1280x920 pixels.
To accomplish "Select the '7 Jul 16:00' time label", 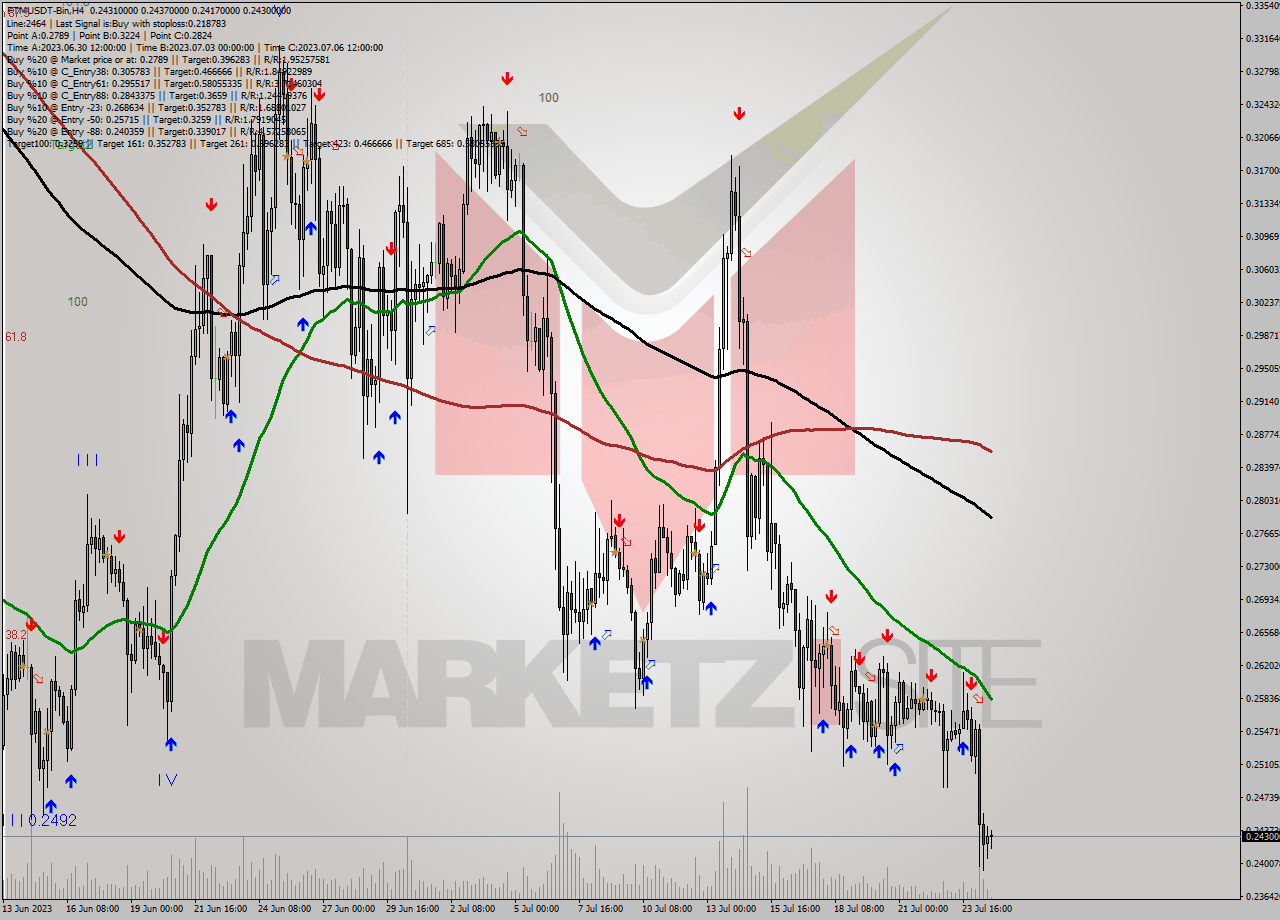I will (600, 909).
